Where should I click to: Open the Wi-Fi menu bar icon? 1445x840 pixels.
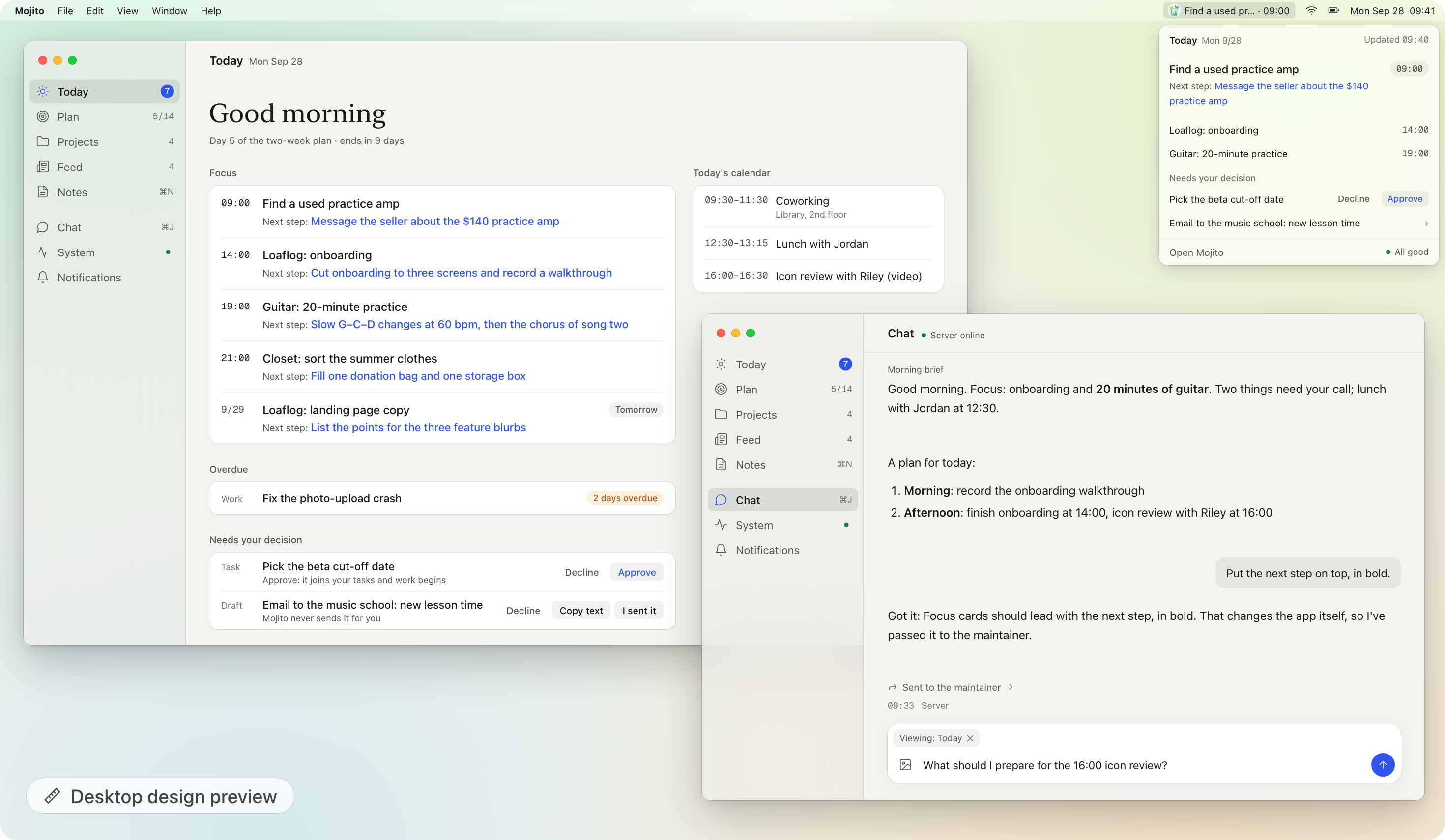pyautogui.click(x=1311, y=10)
